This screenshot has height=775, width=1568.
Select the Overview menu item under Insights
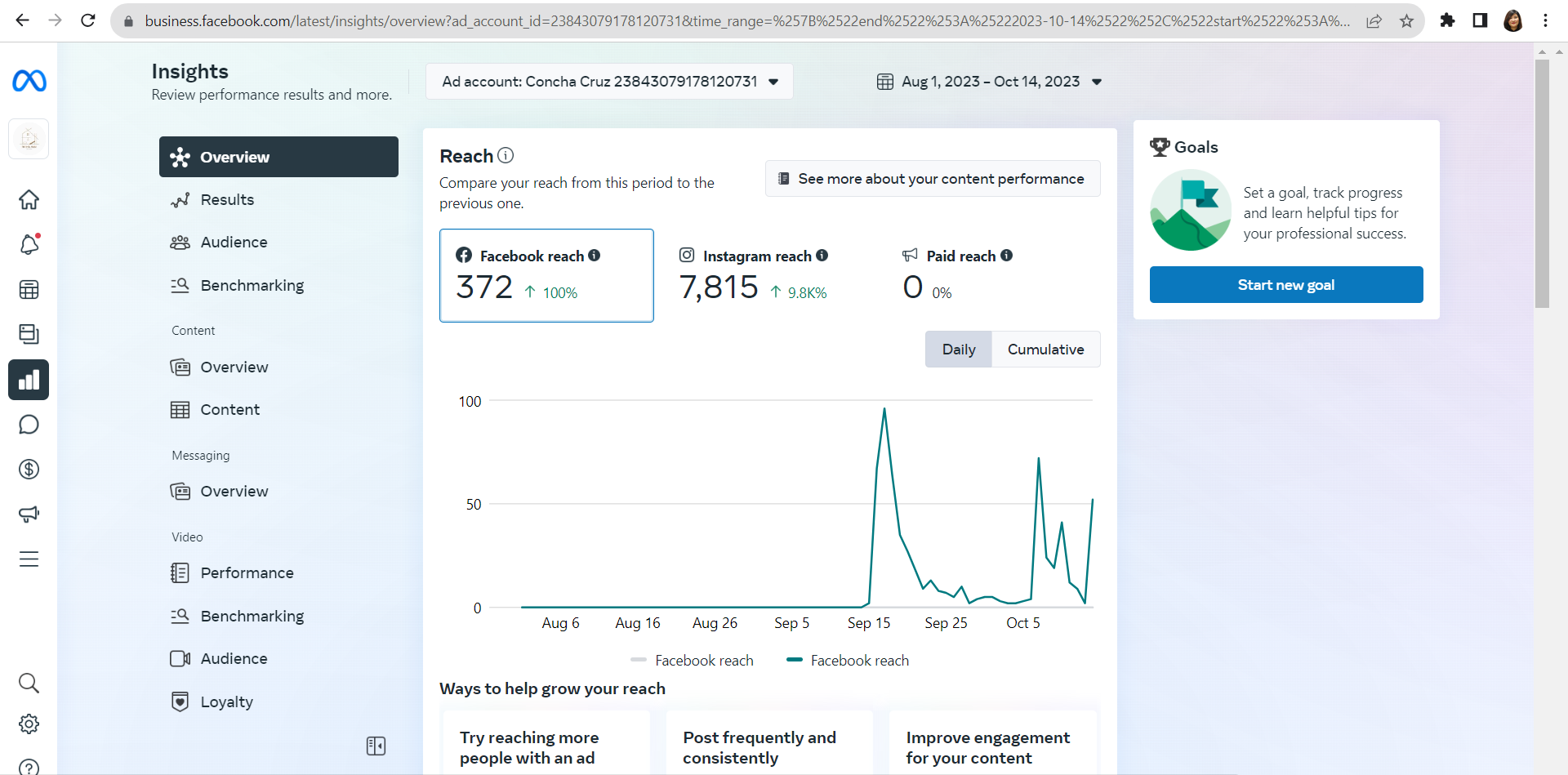[278, 157]
